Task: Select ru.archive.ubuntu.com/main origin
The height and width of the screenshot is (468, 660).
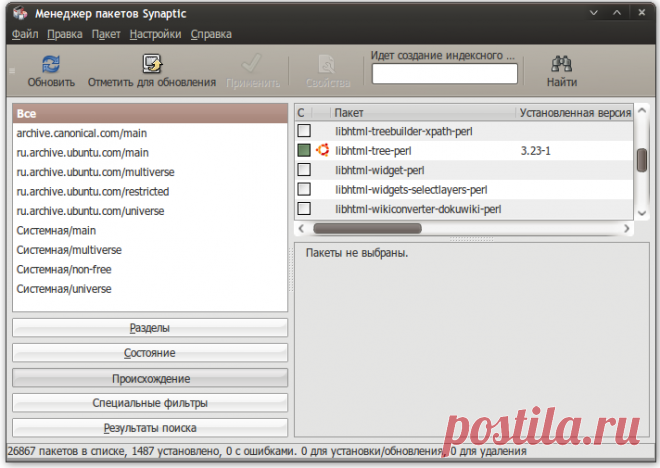Action: coord(150,152)
